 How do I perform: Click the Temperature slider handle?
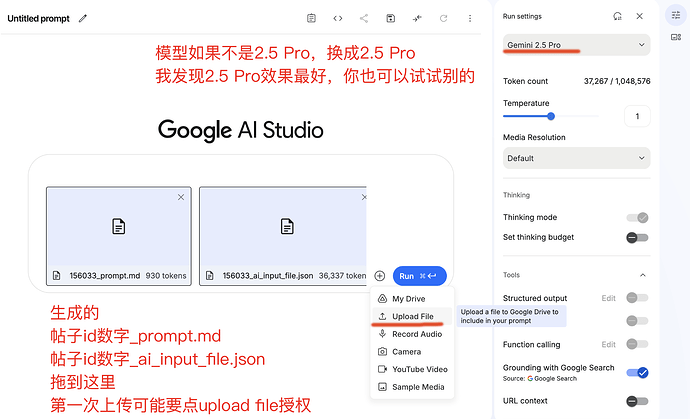pos(551,116)
